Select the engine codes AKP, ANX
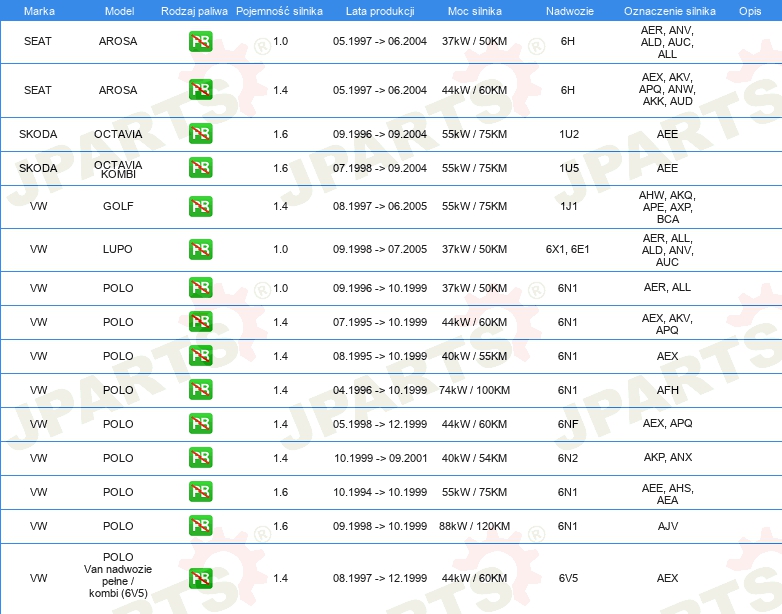This screenshot has height=614, width=782. [668, 457]
